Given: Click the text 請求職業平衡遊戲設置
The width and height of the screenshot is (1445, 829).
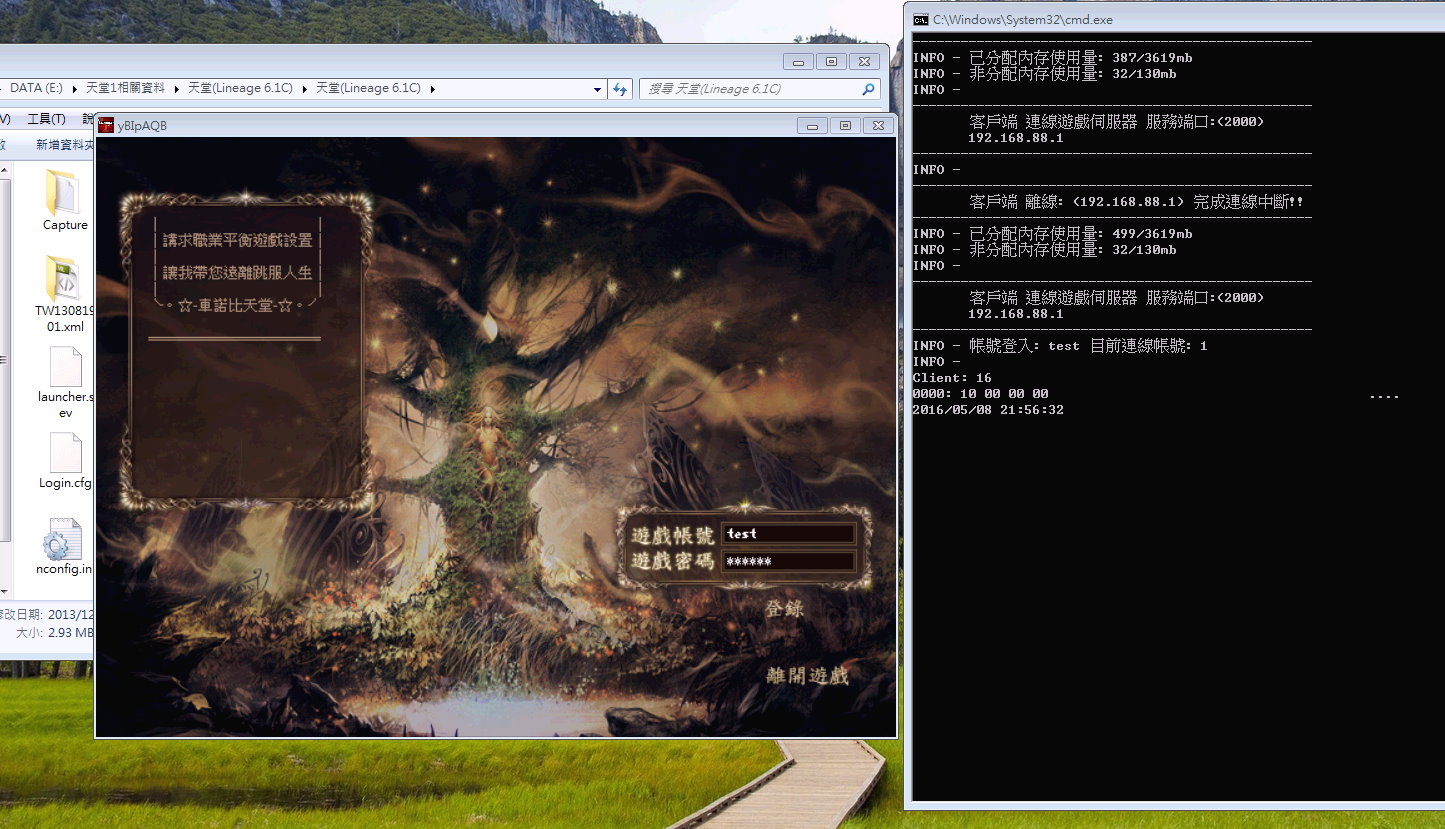Looking at the screenshot, I should pos(238,240).
